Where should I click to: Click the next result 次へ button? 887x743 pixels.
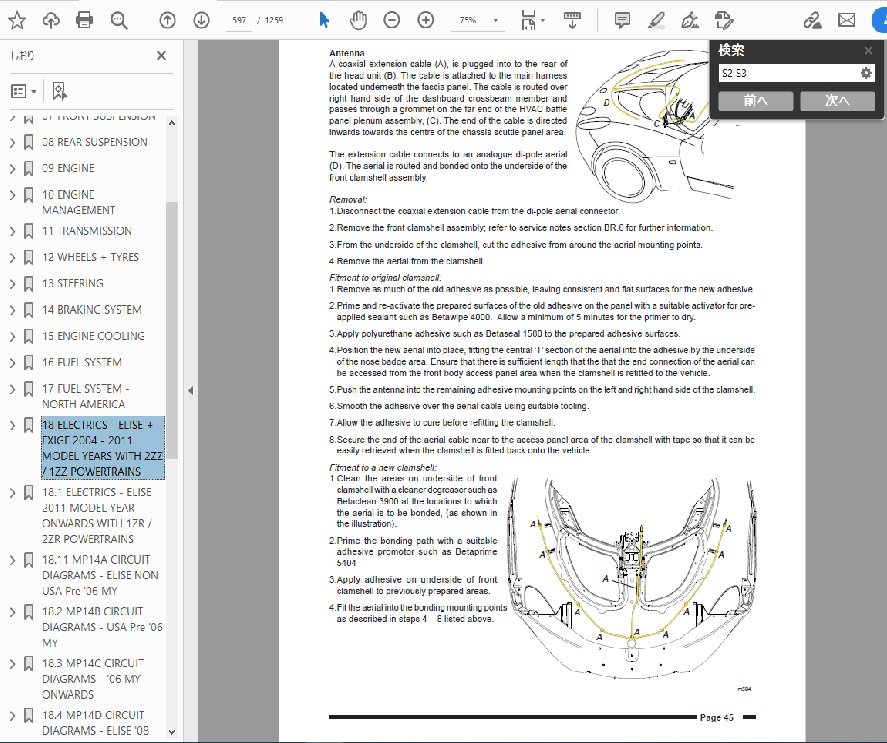(837, 101)
